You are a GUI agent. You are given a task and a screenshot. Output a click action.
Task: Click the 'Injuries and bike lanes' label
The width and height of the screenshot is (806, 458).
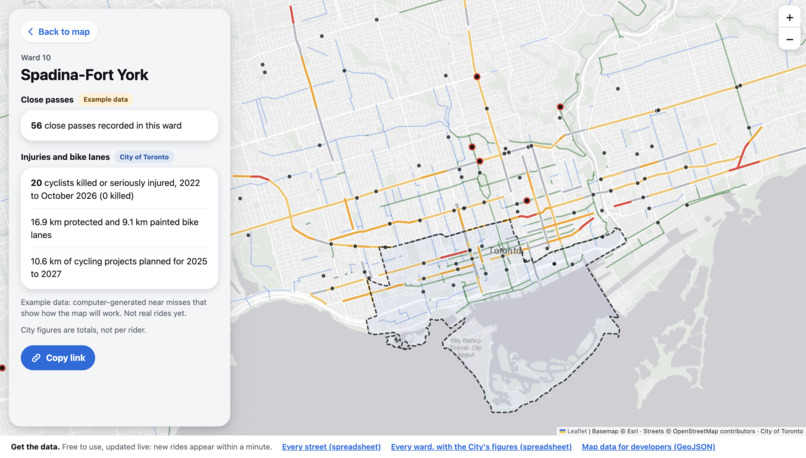pyautogui.click(x=65, y=157)
